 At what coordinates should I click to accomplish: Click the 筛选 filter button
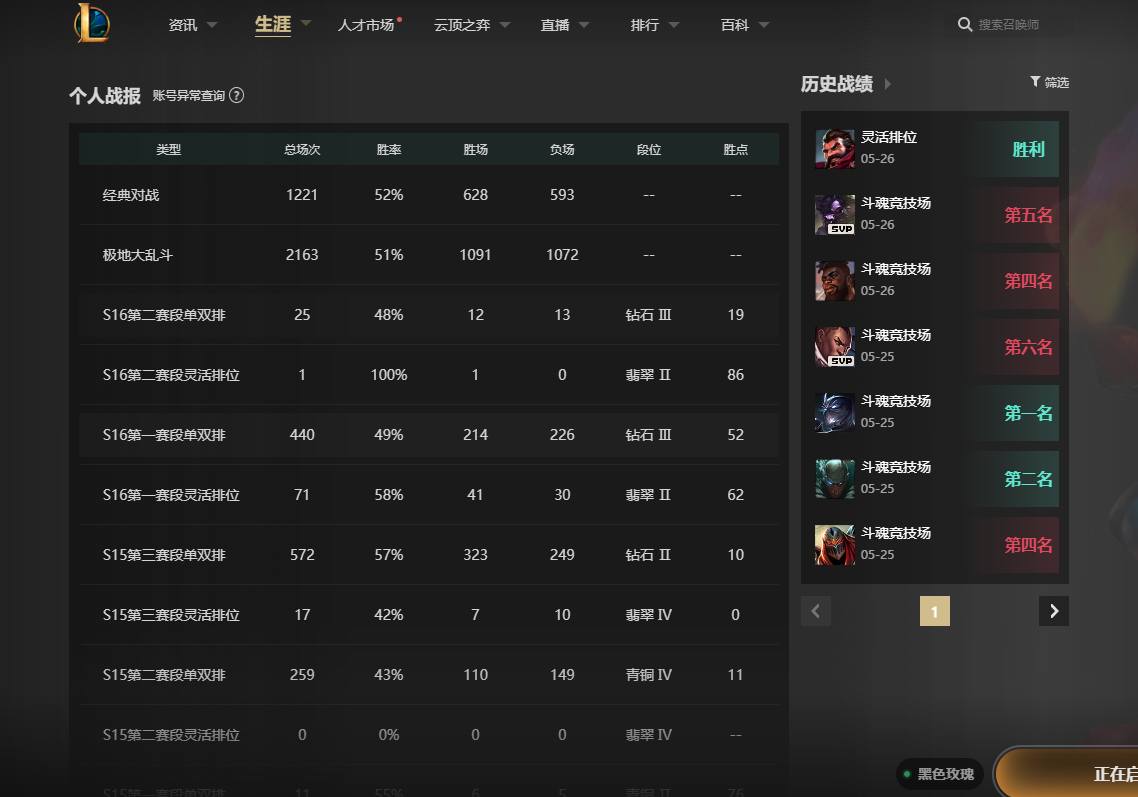pyautogui.click(x=1049, y=82)
